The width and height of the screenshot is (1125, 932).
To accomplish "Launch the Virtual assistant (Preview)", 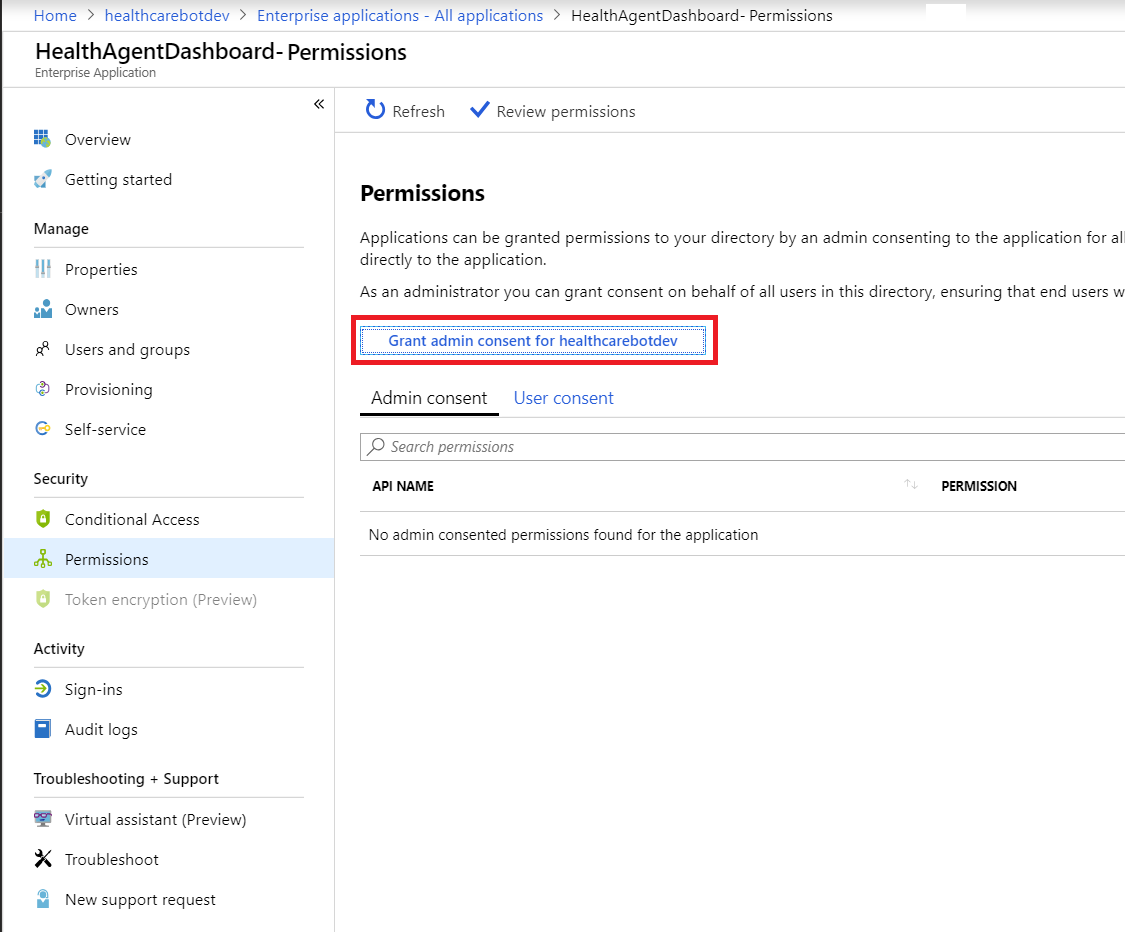I will (154, 819).
